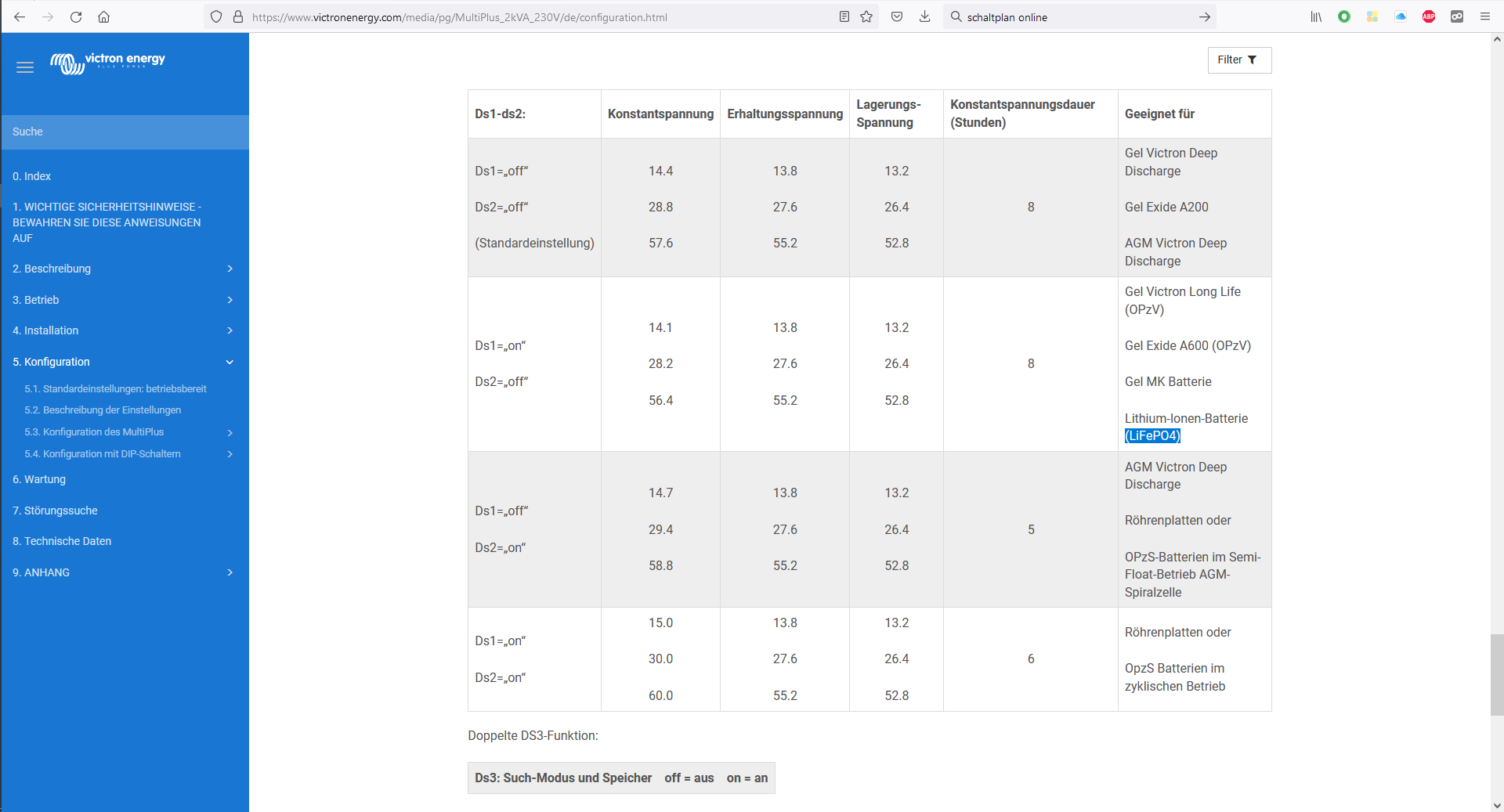Click the Erhaltungsspannung column header
Image resolution: width=1504 pixels, height=812 pixels.
coord(785,114)
